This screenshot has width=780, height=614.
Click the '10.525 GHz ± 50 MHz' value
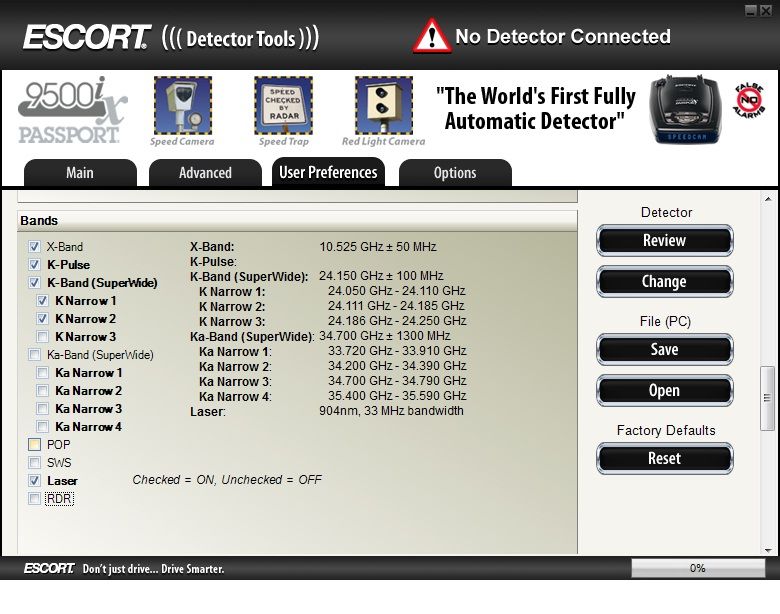point(378,247)
